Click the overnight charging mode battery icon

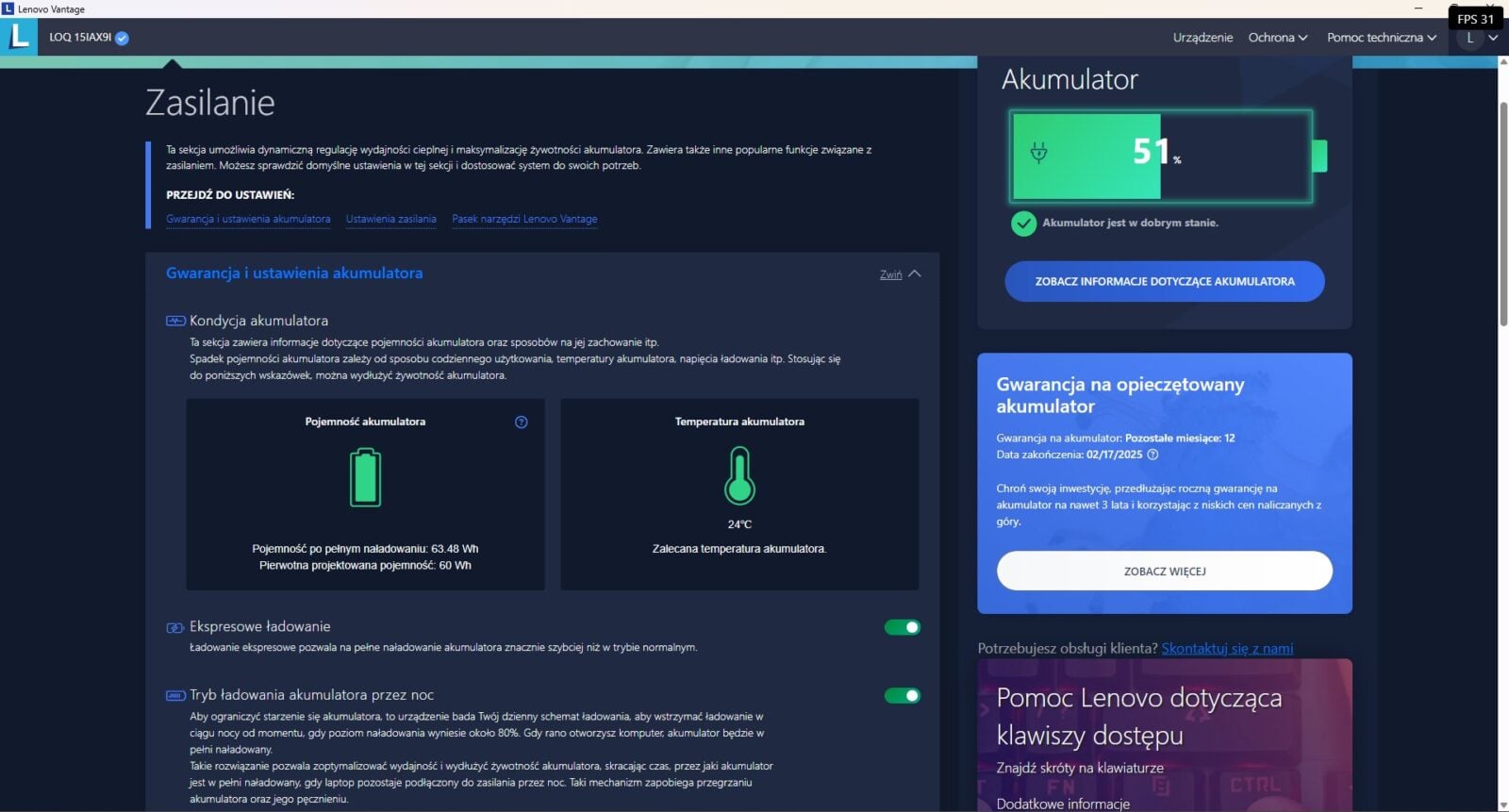coord(175,695)
